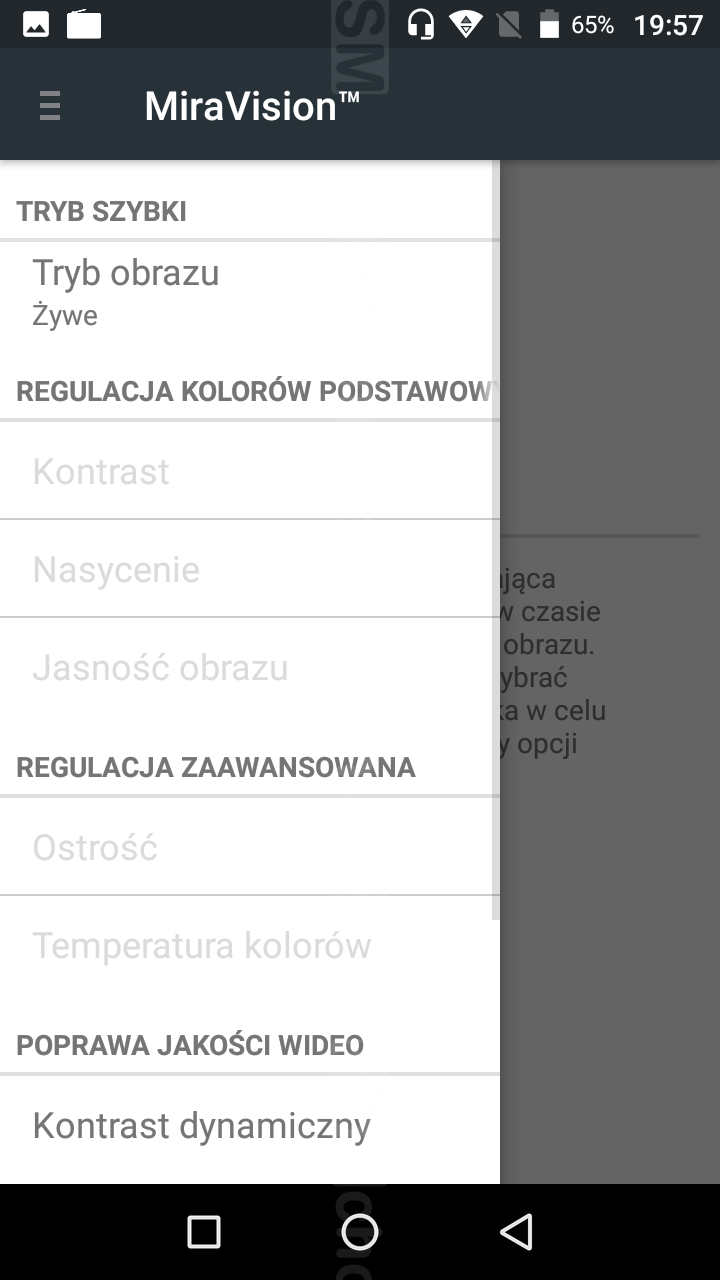Tap the hamburger menu icon
The width and height of the screenshot is (720, 1280).
click(50, 105)
